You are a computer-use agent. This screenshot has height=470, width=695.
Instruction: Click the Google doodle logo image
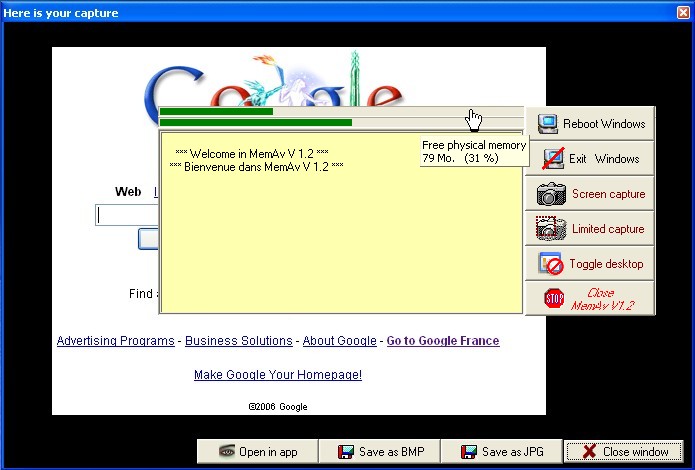pyautogui.click(x=273, y=80)
